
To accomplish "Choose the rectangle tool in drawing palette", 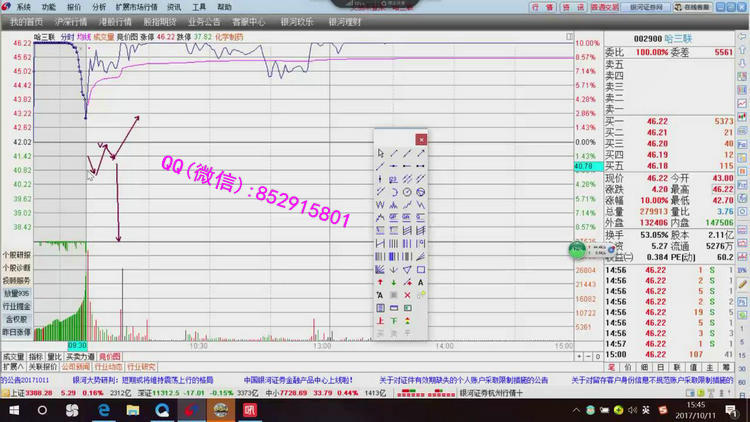I will pyautogui.click(x=420, y=268).
